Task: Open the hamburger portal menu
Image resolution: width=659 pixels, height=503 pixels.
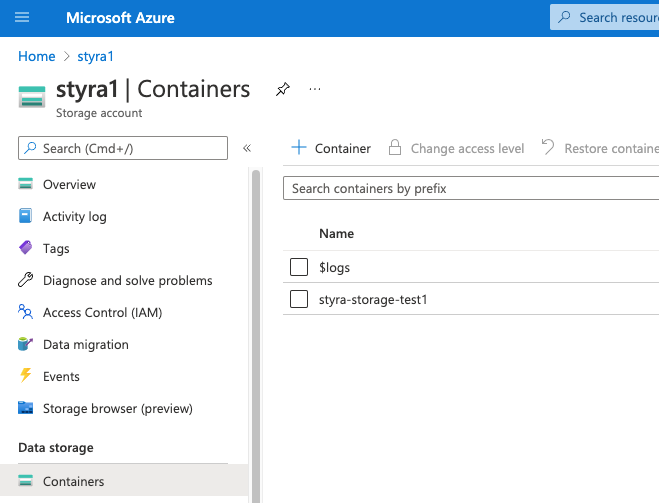Action: point(22,17)
